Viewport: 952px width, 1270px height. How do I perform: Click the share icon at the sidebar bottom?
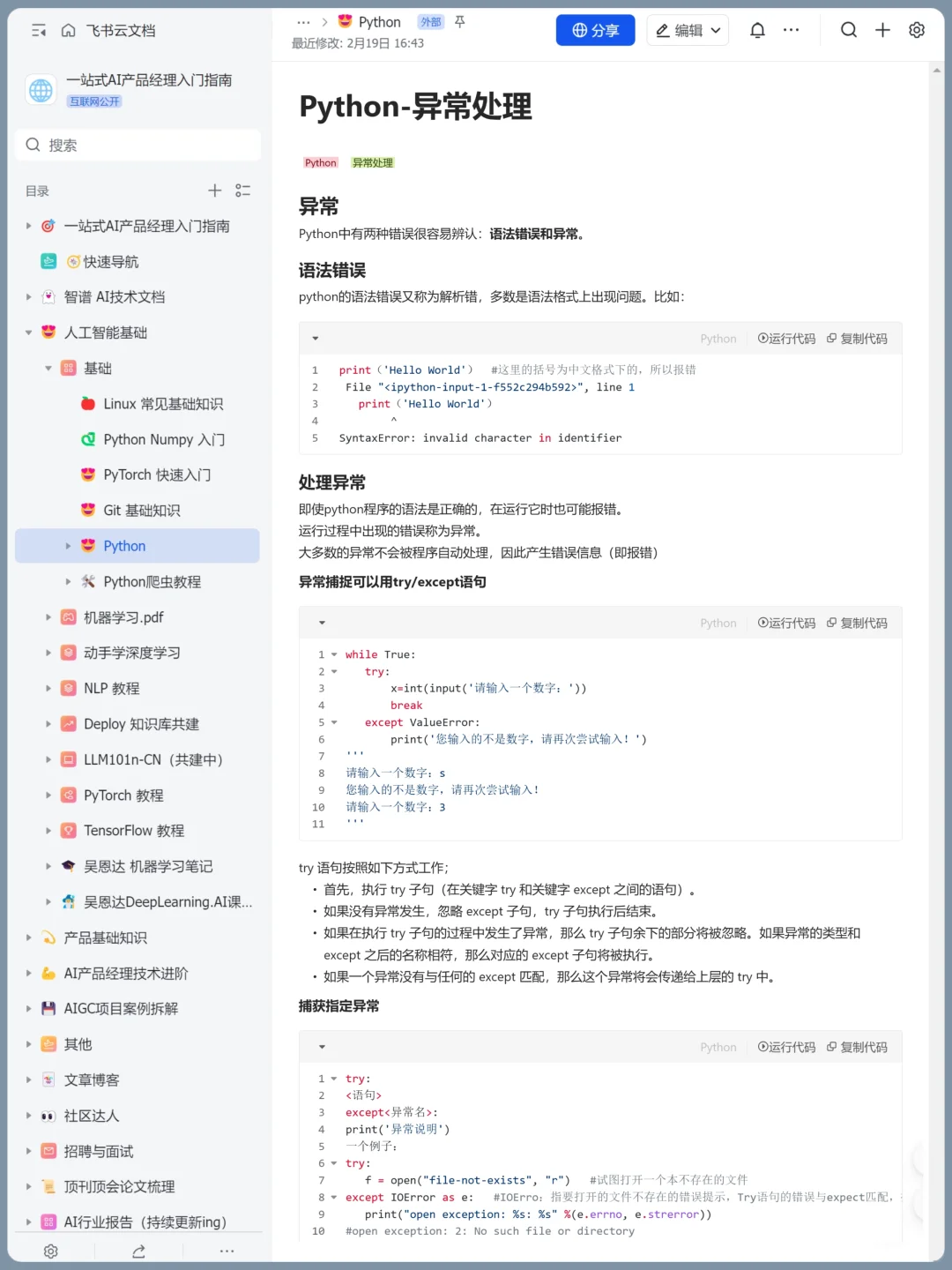[x=138, y=1251]
